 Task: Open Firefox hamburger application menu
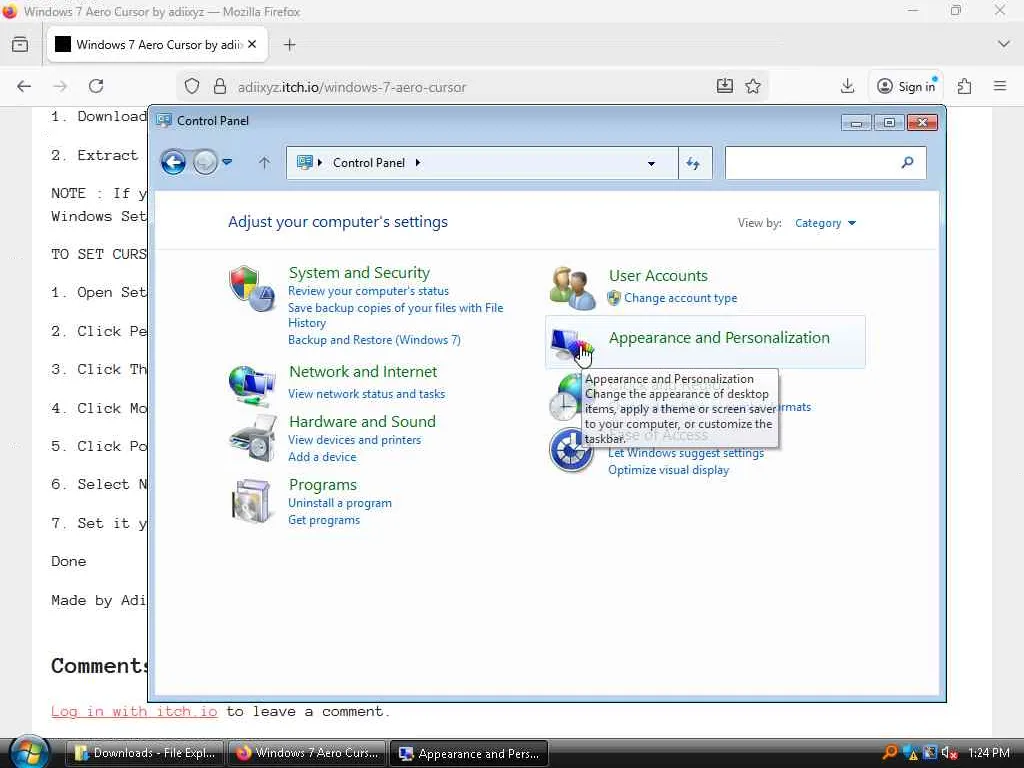pos(1000,86)
